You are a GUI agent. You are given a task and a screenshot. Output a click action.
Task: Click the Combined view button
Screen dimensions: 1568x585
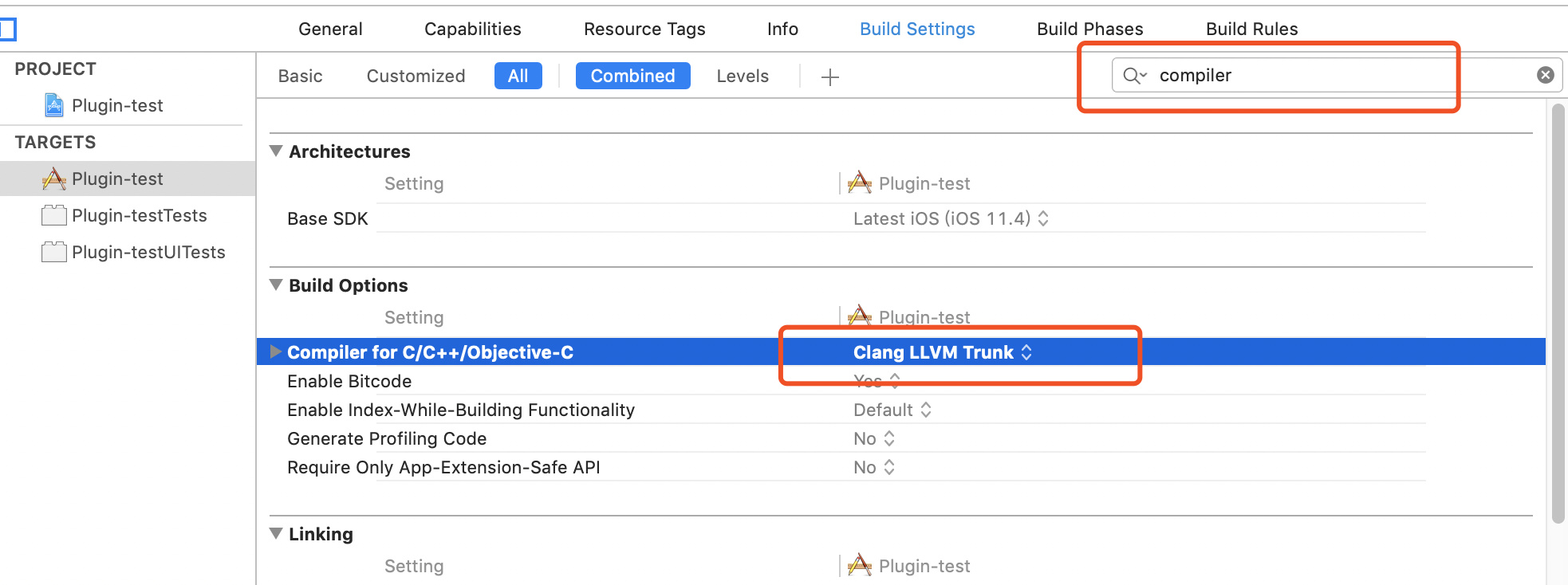[632, 76]
